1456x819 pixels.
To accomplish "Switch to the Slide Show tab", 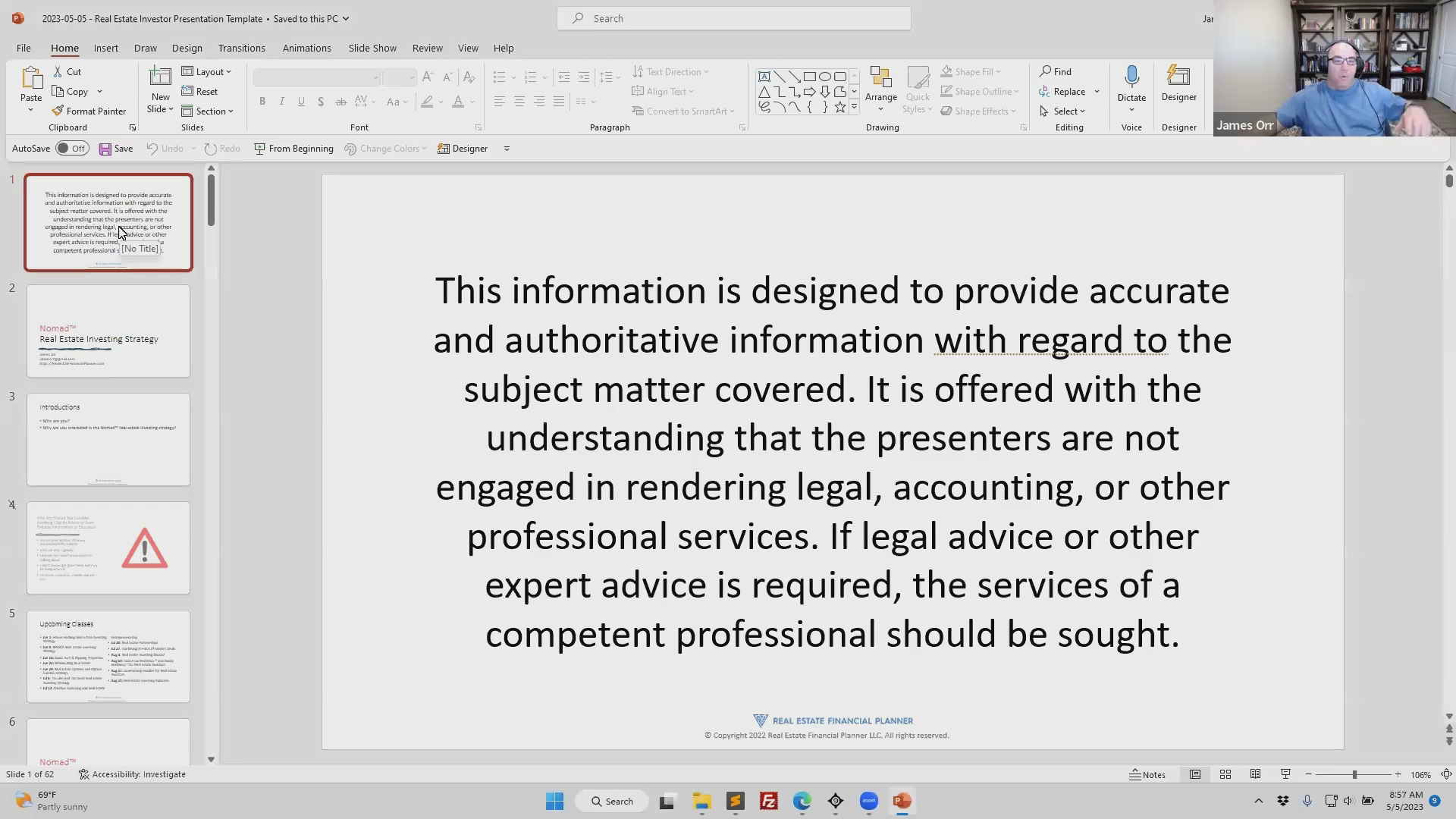I will [x=372, y=48].
